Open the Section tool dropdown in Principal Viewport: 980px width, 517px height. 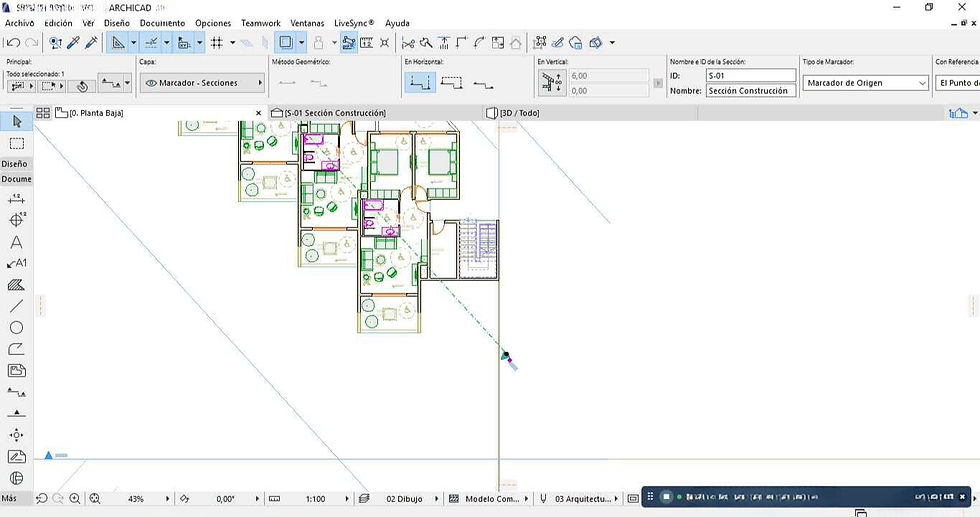coord(128,83)
